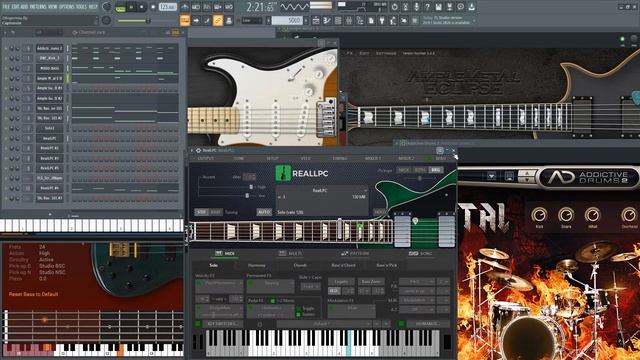The image size is (640, 360).
Task: Open the SOLO pattern selector
Action: (x=287, y=20)
